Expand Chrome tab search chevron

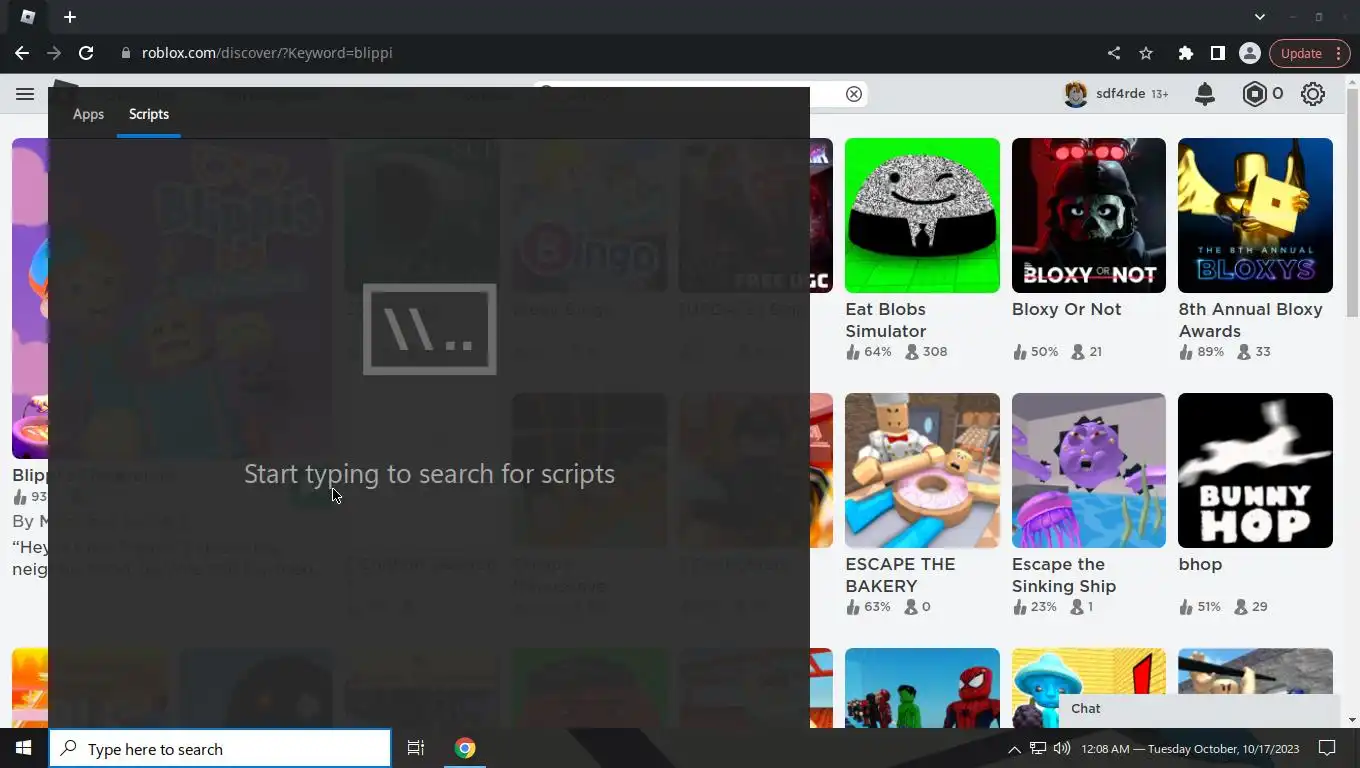1260,17
